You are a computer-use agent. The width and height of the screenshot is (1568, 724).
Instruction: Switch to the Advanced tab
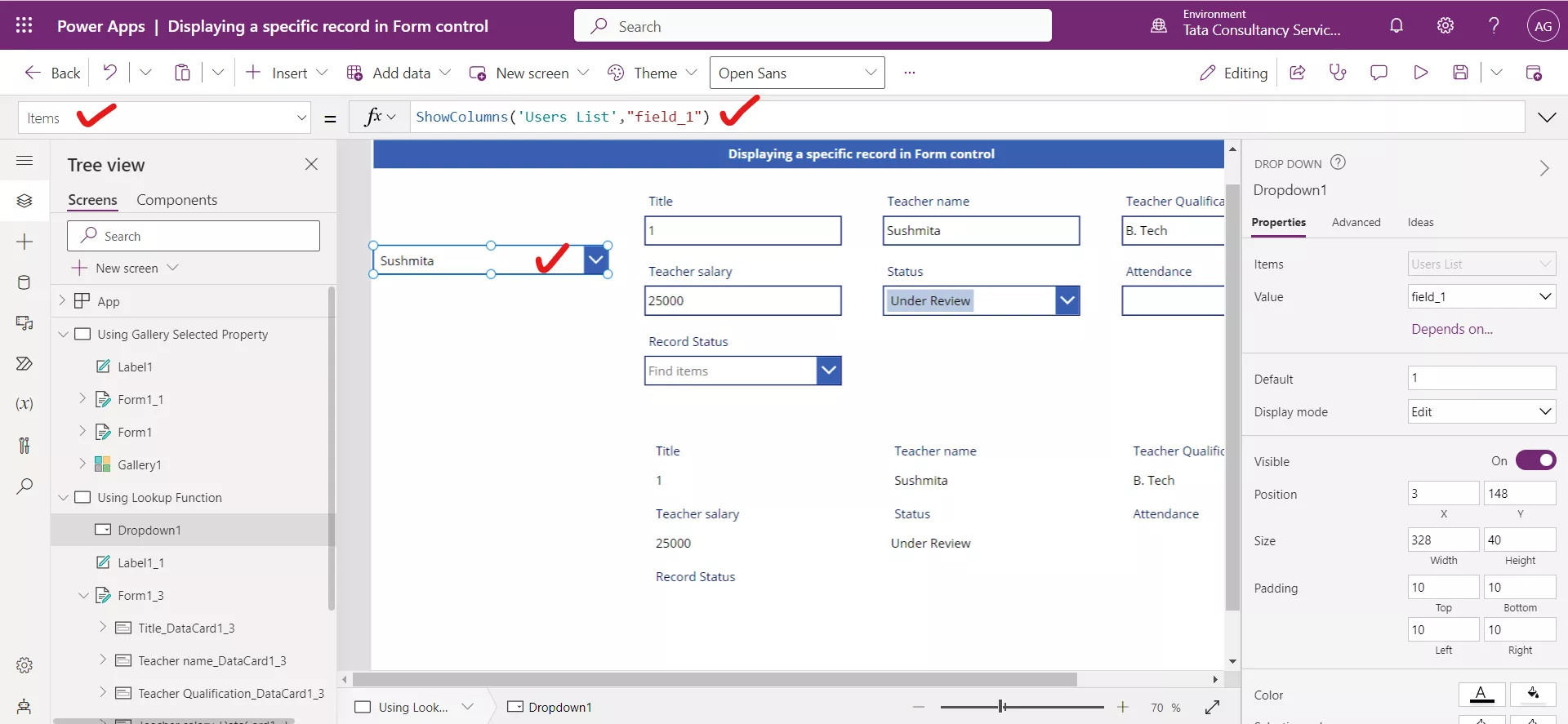click(1356, 222)
